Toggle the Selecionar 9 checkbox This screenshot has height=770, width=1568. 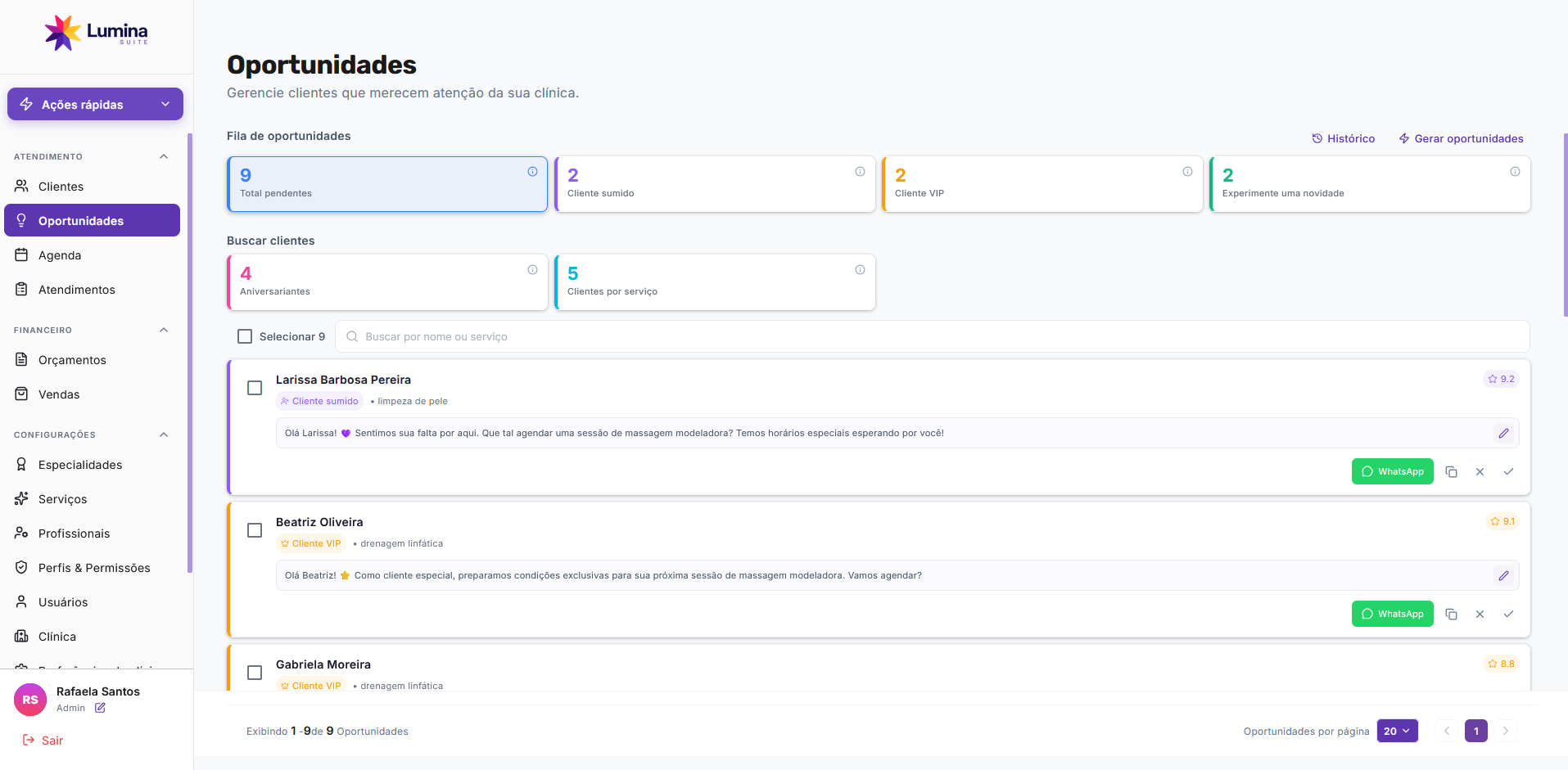tap(245, 336)
